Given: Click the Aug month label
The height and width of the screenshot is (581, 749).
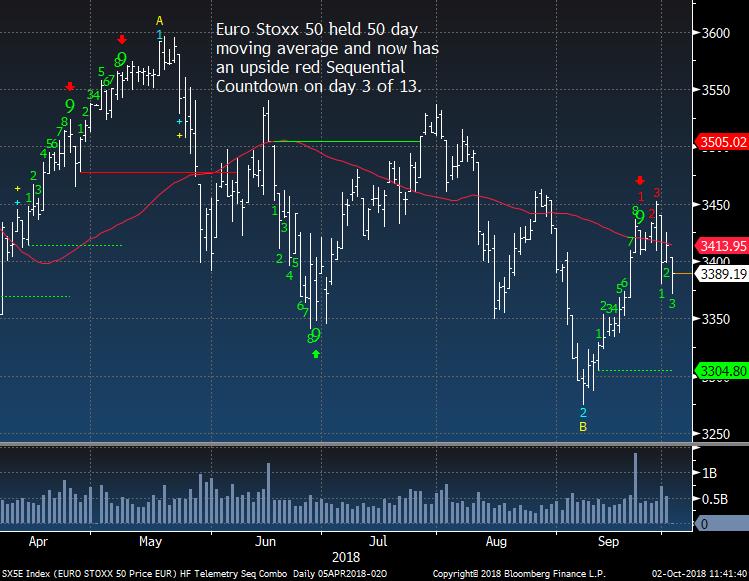Looking at the screenshot, I should [x=496, y=542].
